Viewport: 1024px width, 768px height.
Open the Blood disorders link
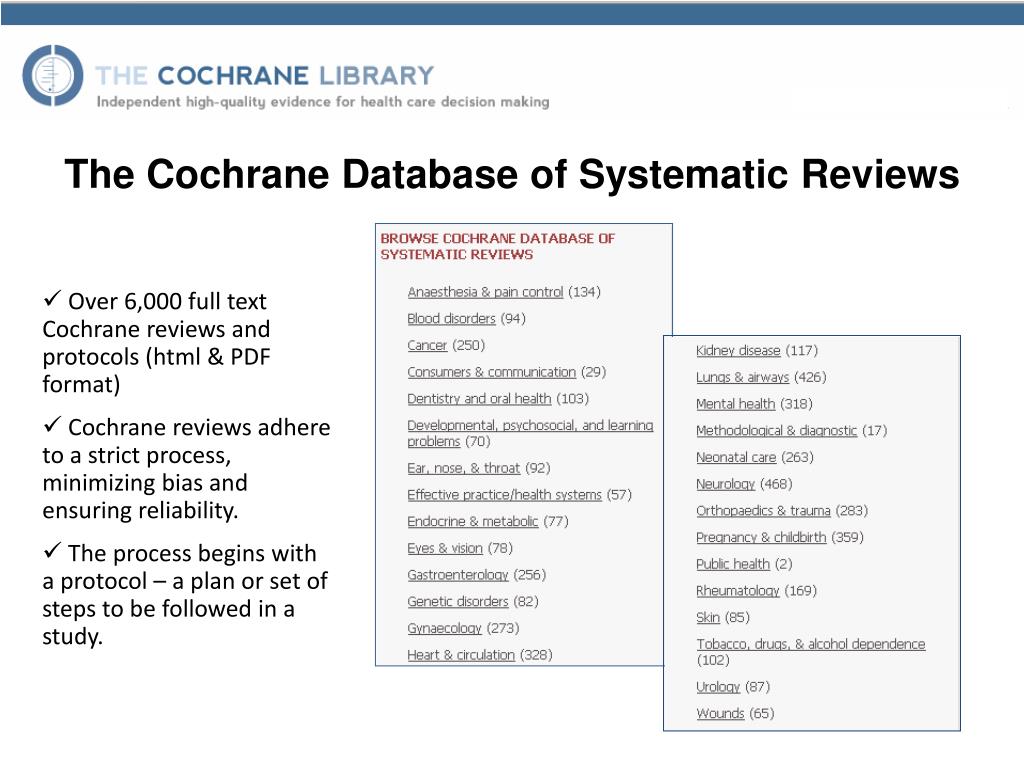click(x=451, y=319)
